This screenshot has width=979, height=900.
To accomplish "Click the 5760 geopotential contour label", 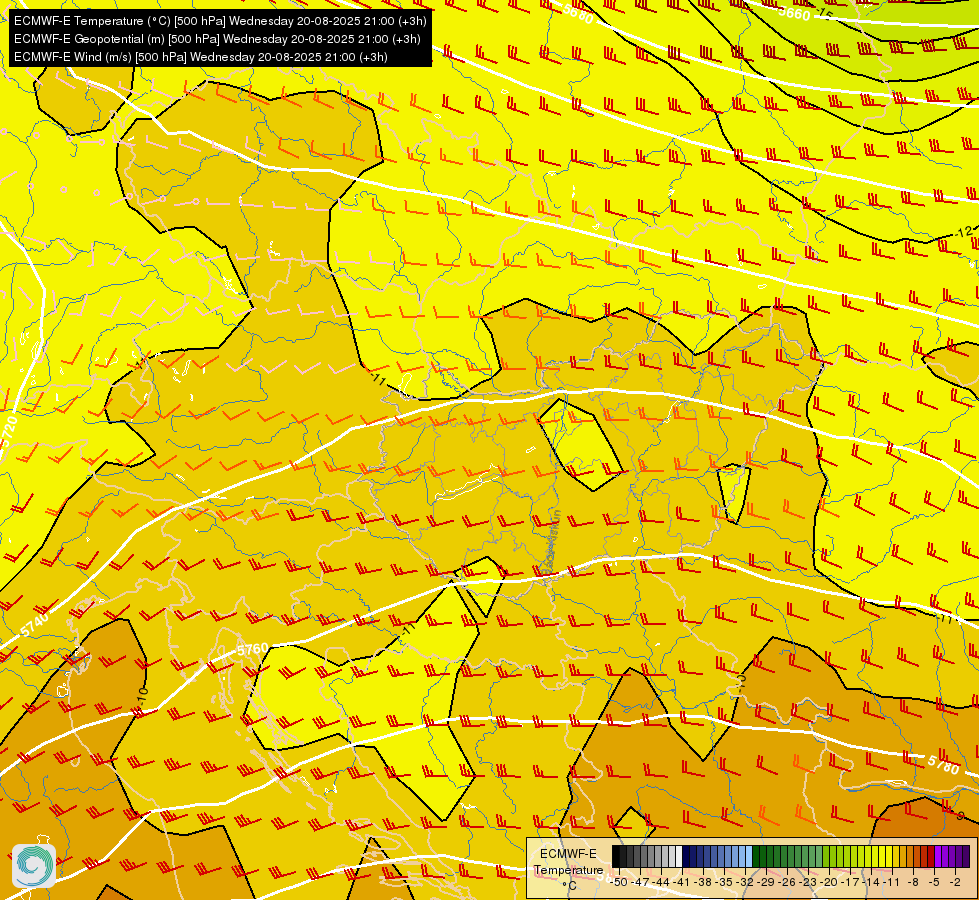I will [252, 650].
